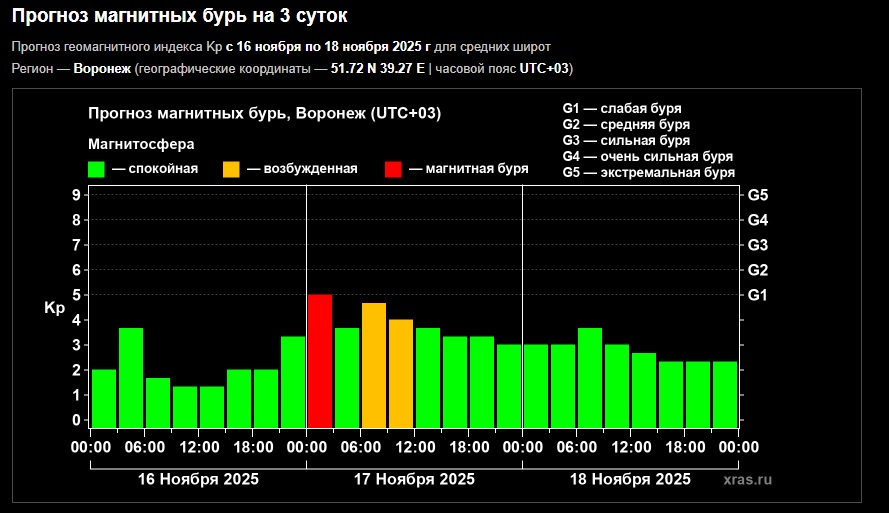
Task: Click the taller orange bar on 17 November
Action: pos(374,365)
